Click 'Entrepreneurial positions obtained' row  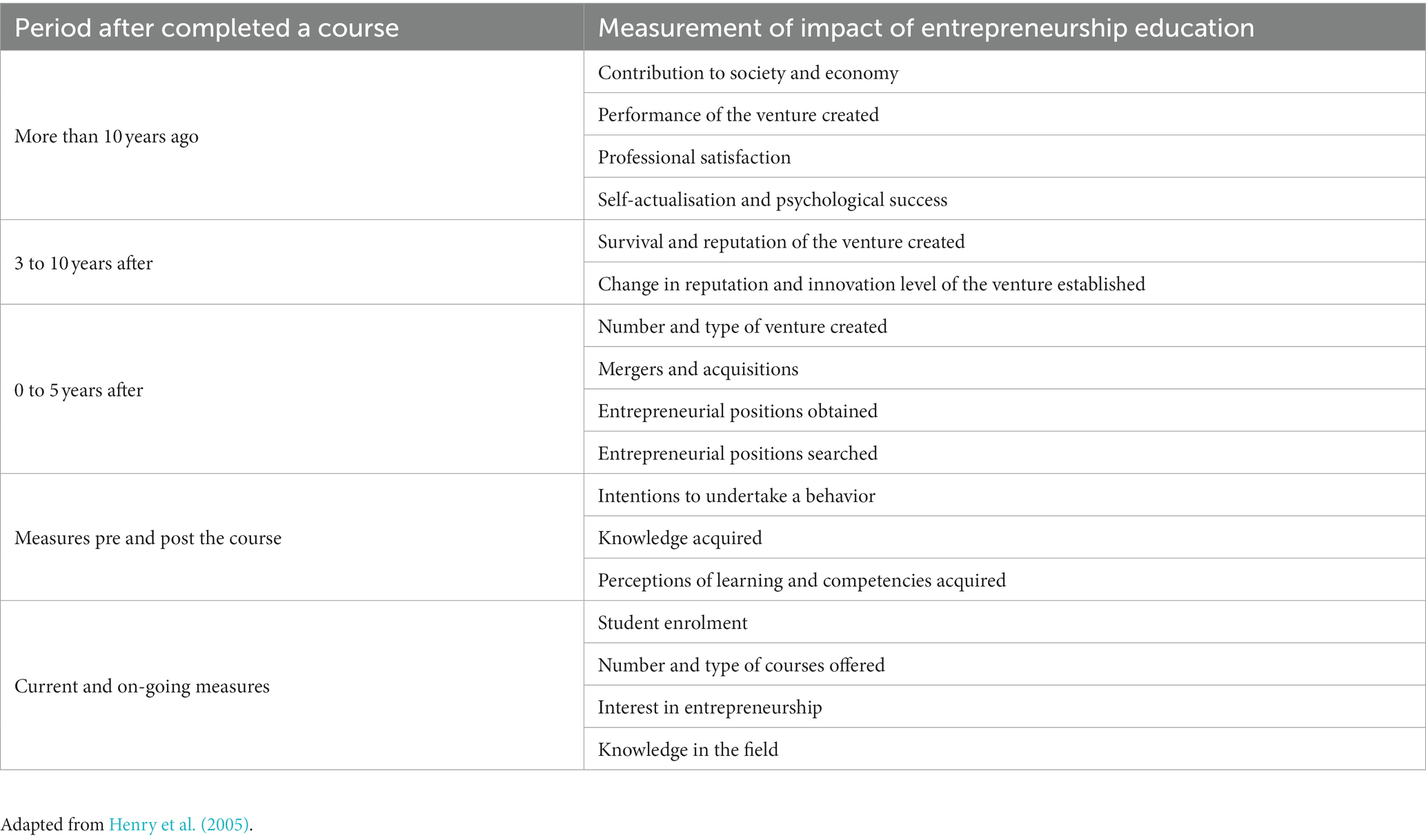pyautogui.click(x=1004, y=411)
